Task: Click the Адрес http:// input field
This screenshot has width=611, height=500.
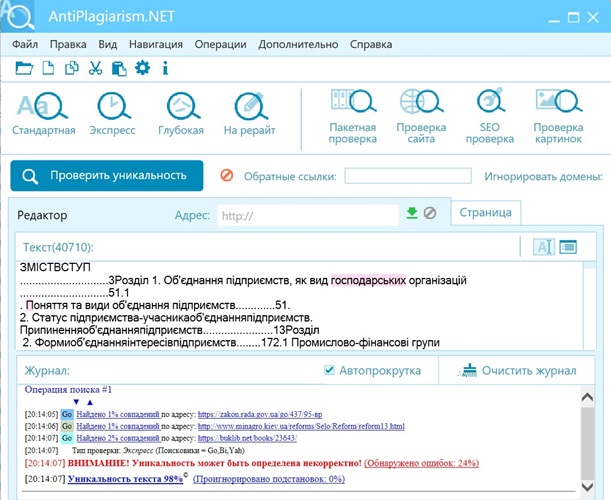Action: point(308,216)
